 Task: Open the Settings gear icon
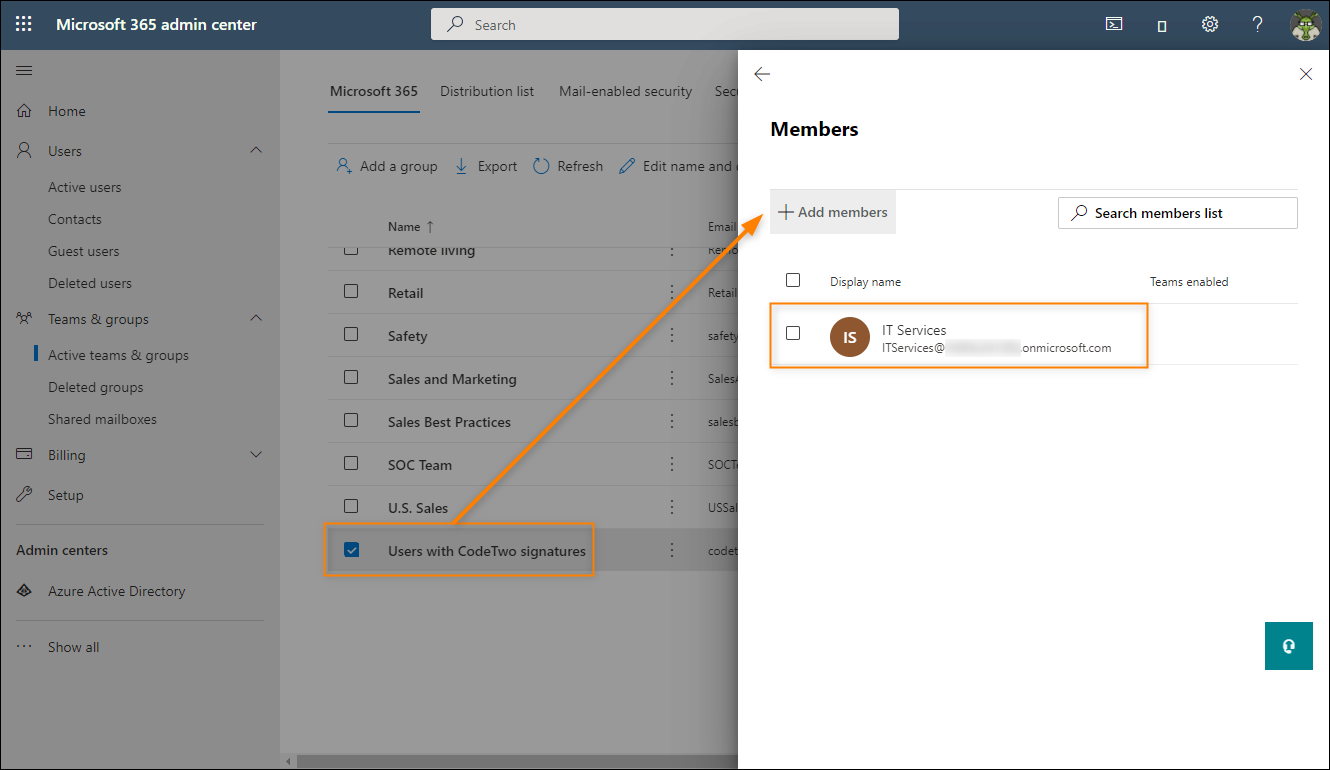click(x=1210, y=24)
